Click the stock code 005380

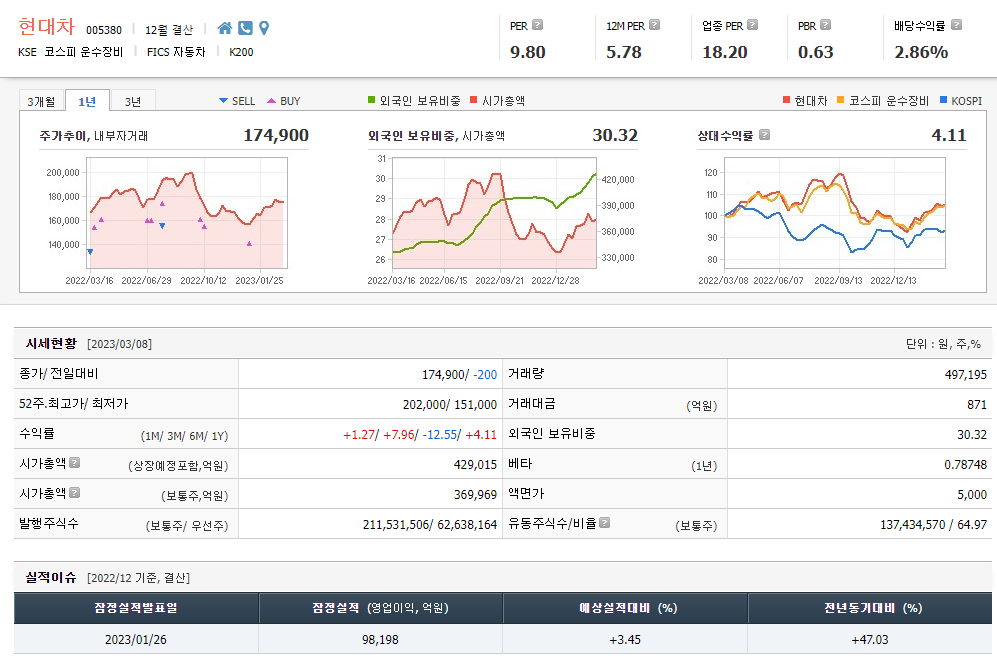104,30
